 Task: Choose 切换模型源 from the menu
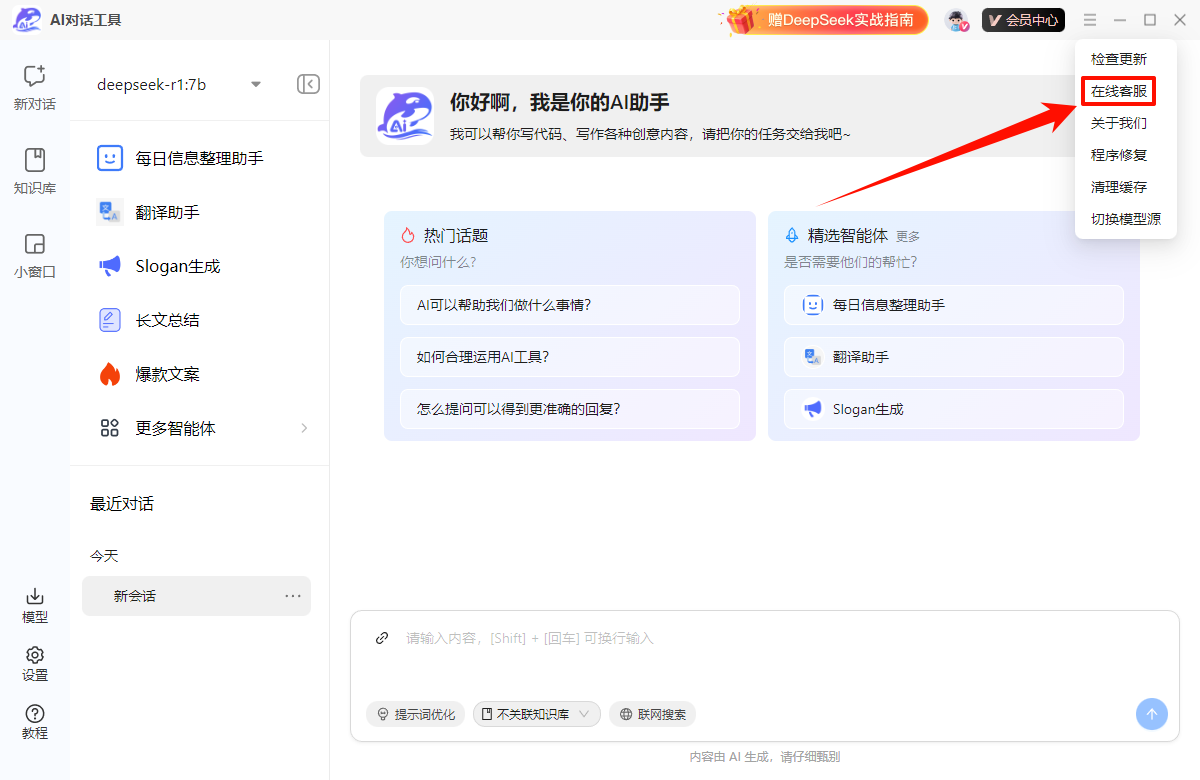tap(1126, 219)
